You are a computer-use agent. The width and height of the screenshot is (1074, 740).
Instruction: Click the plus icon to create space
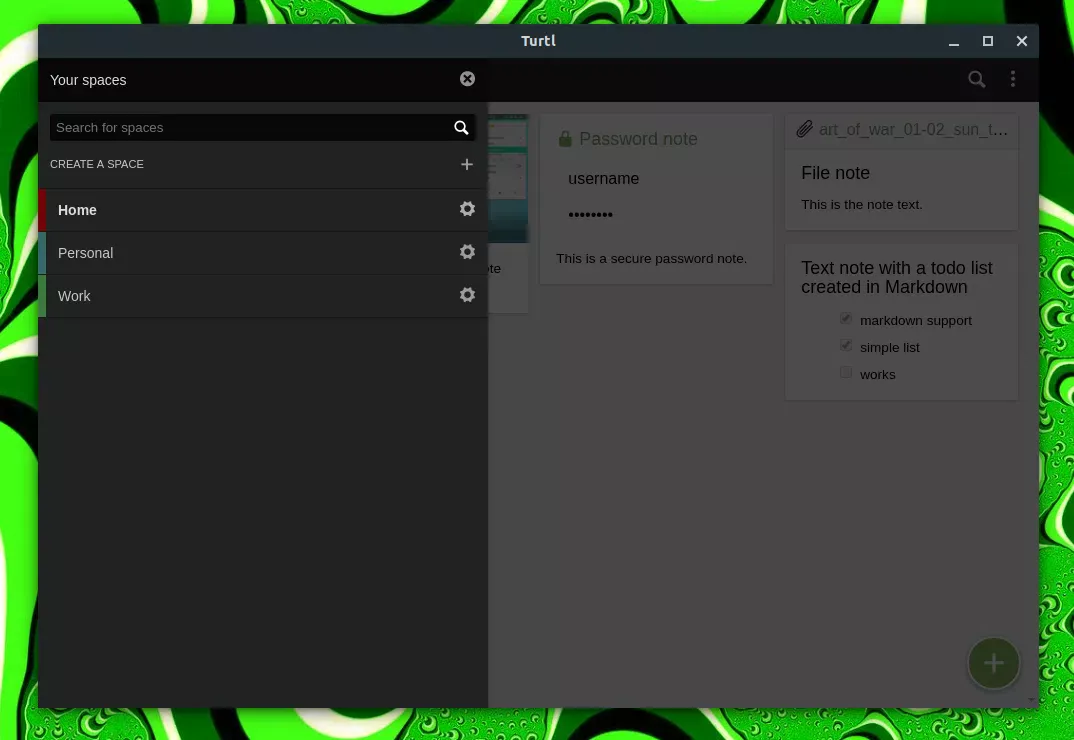pyautogui.click(x=467, y=164)
